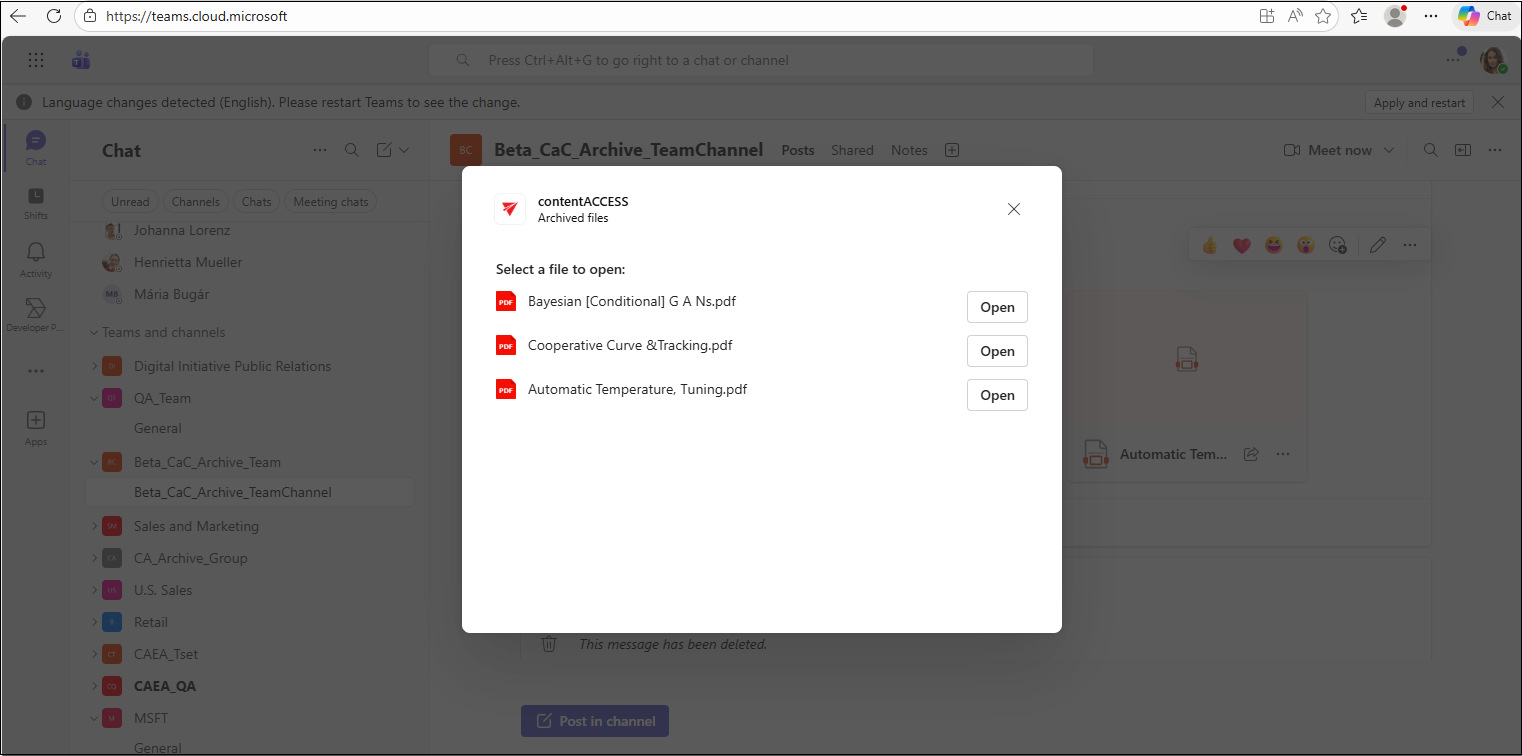Open the Cooperative Curve &Tracking.pdf file
The image size is (1522, 756).
[996, 351]
